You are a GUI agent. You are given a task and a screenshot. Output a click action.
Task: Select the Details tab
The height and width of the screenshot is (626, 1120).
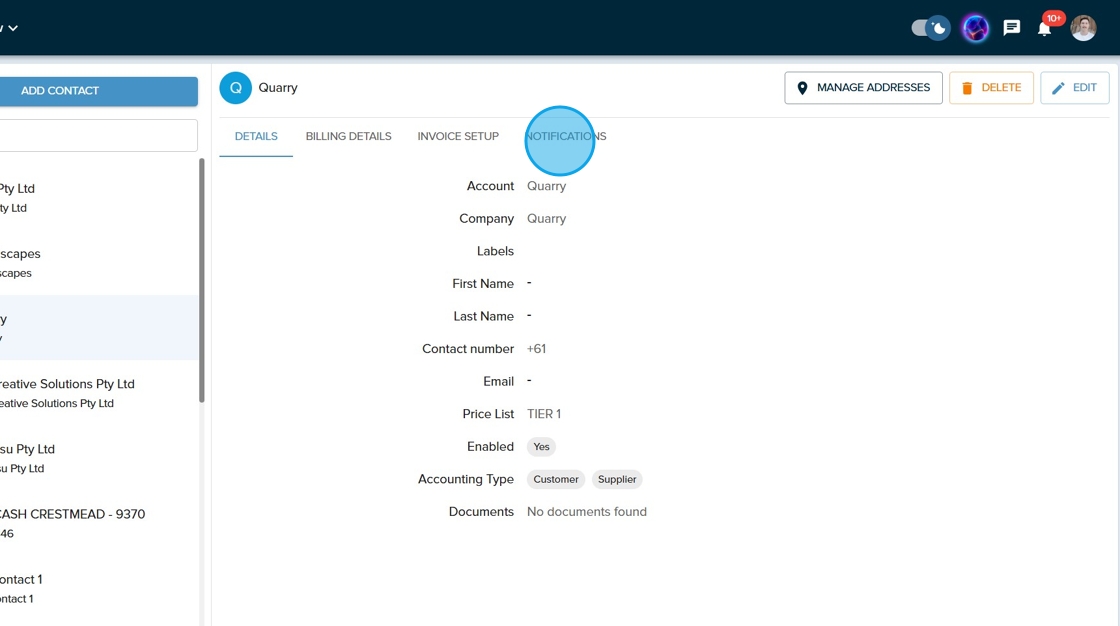256,136
